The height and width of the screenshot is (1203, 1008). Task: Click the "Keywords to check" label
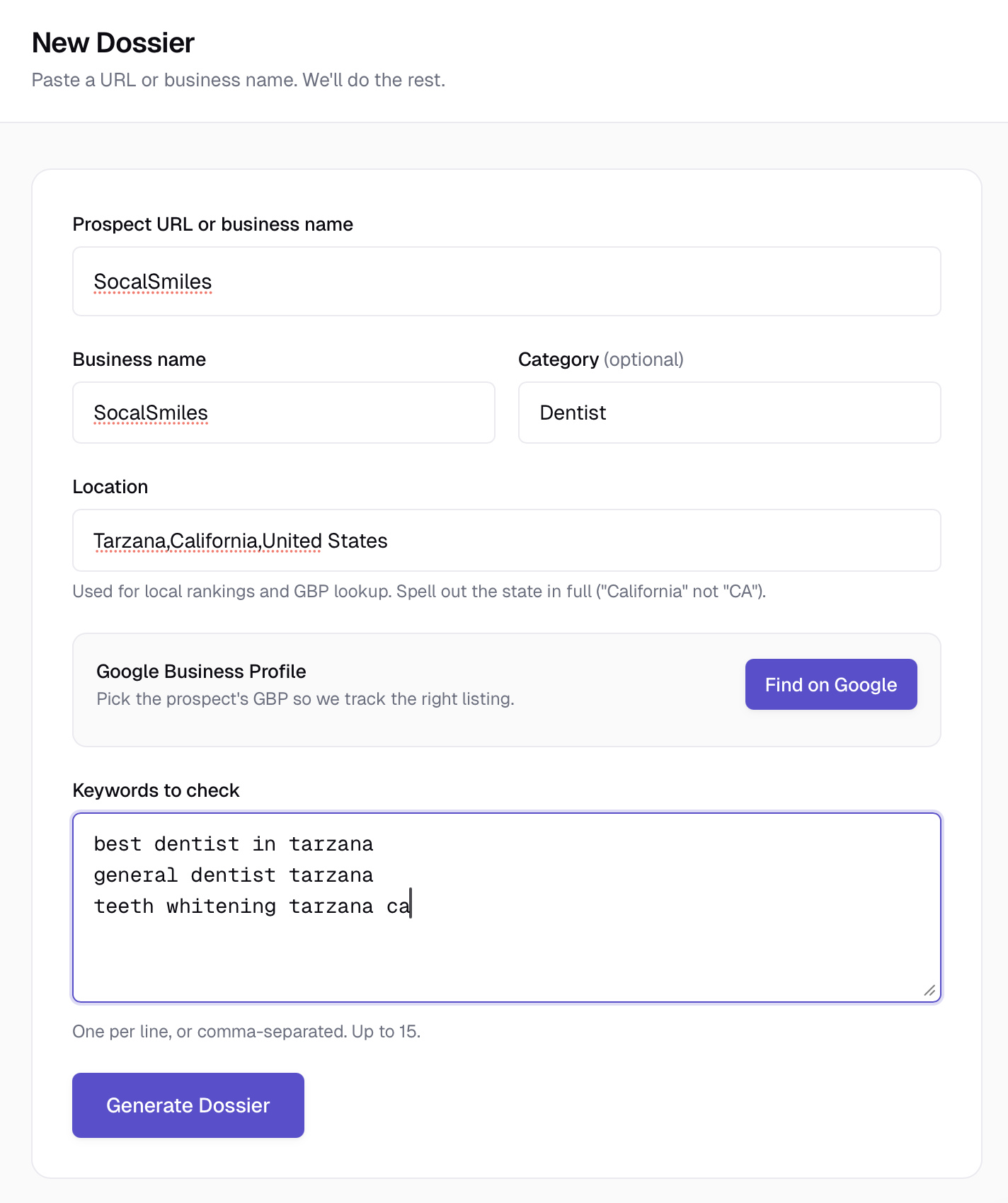click(x=156, y=790)
